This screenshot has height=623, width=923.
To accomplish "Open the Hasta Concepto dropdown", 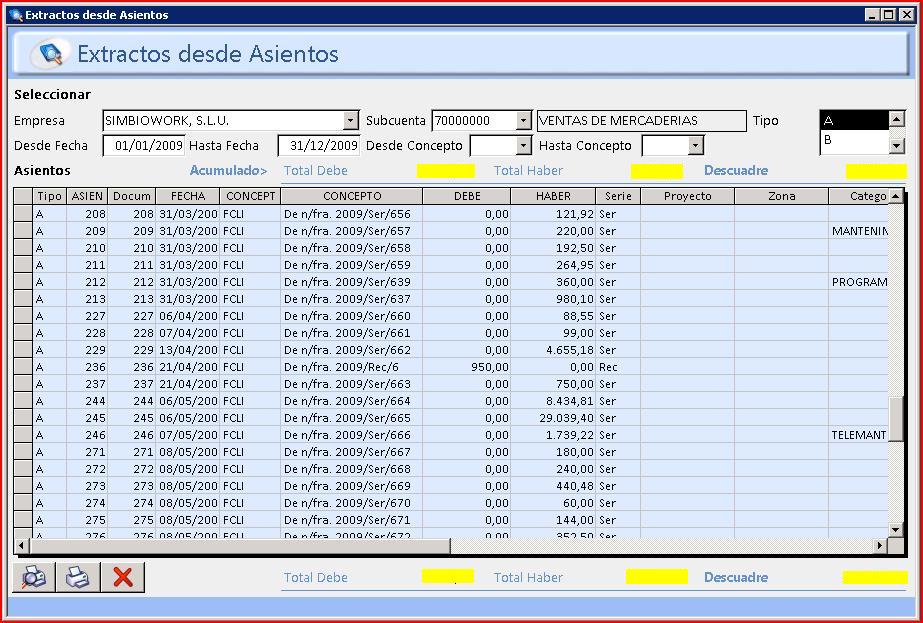I will tap(695, 145).
